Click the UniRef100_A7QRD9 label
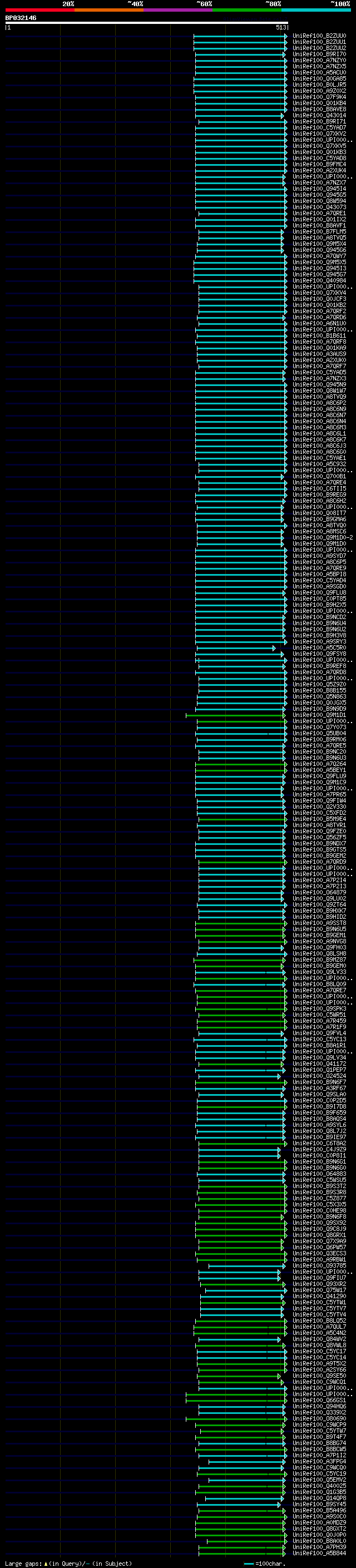Viewport: 356px width, 1568px height. coord(319,861)
